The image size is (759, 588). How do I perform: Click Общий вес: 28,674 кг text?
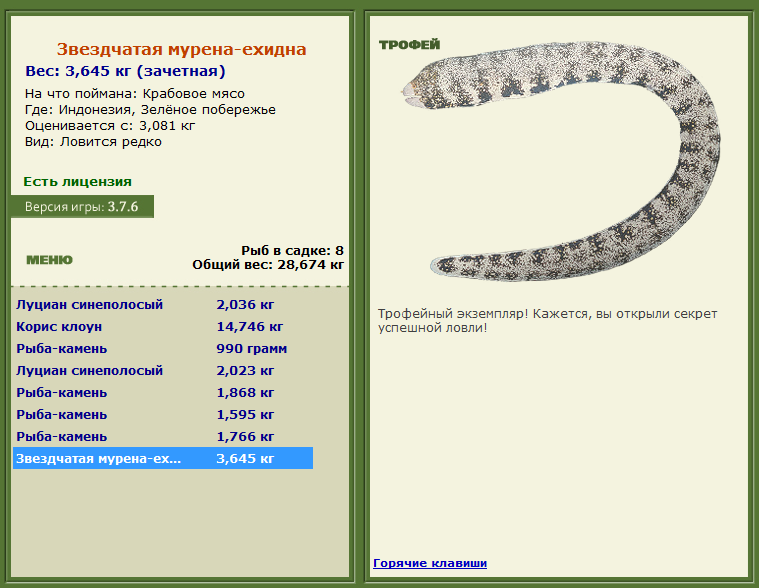coord(268,265)
